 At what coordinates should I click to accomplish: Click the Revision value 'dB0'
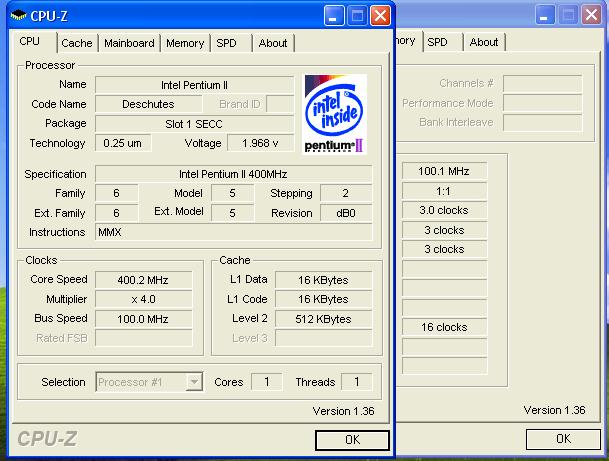[346, 213]
